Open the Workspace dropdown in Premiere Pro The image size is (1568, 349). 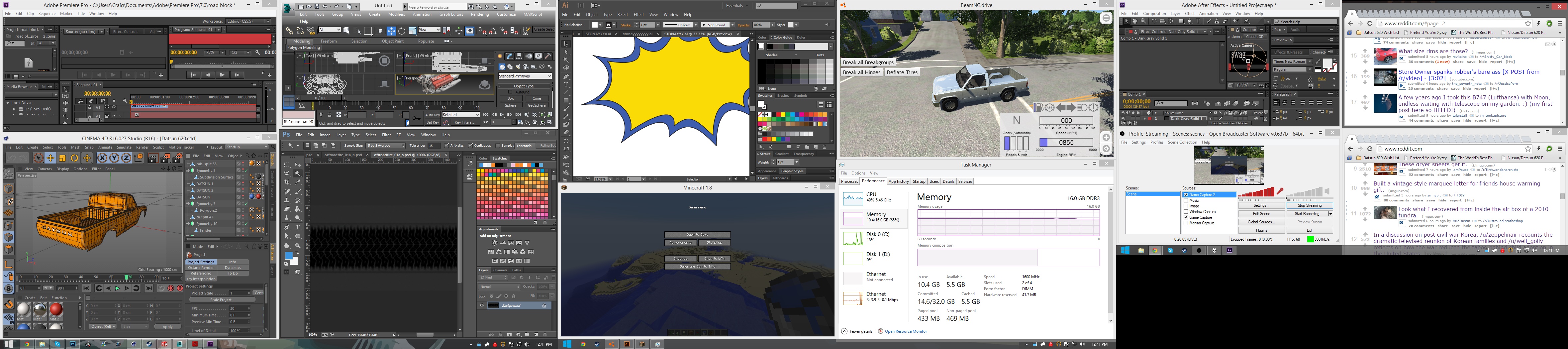[248, 21]
